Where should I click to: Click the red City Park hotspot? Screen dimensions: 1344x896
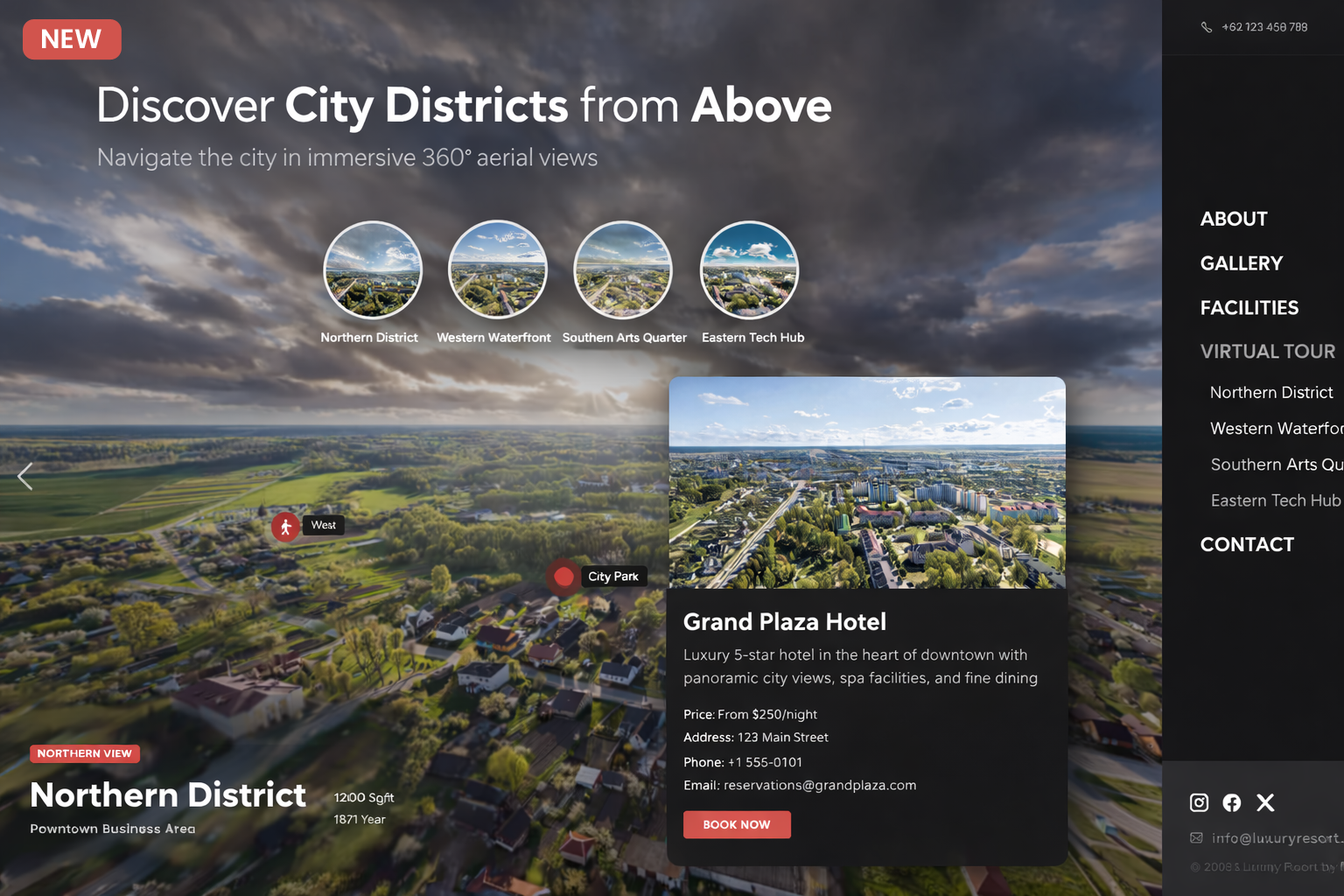[563, 577]
